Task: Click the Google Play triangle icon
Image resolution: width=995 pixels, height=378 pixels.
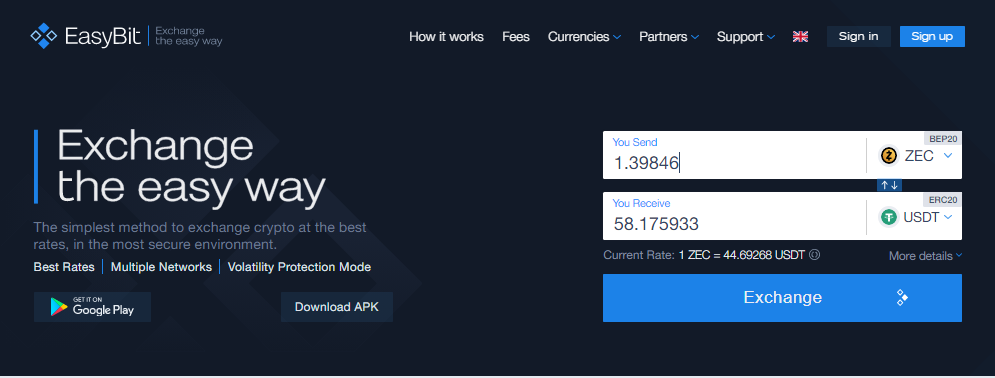Action: point(60,307)
